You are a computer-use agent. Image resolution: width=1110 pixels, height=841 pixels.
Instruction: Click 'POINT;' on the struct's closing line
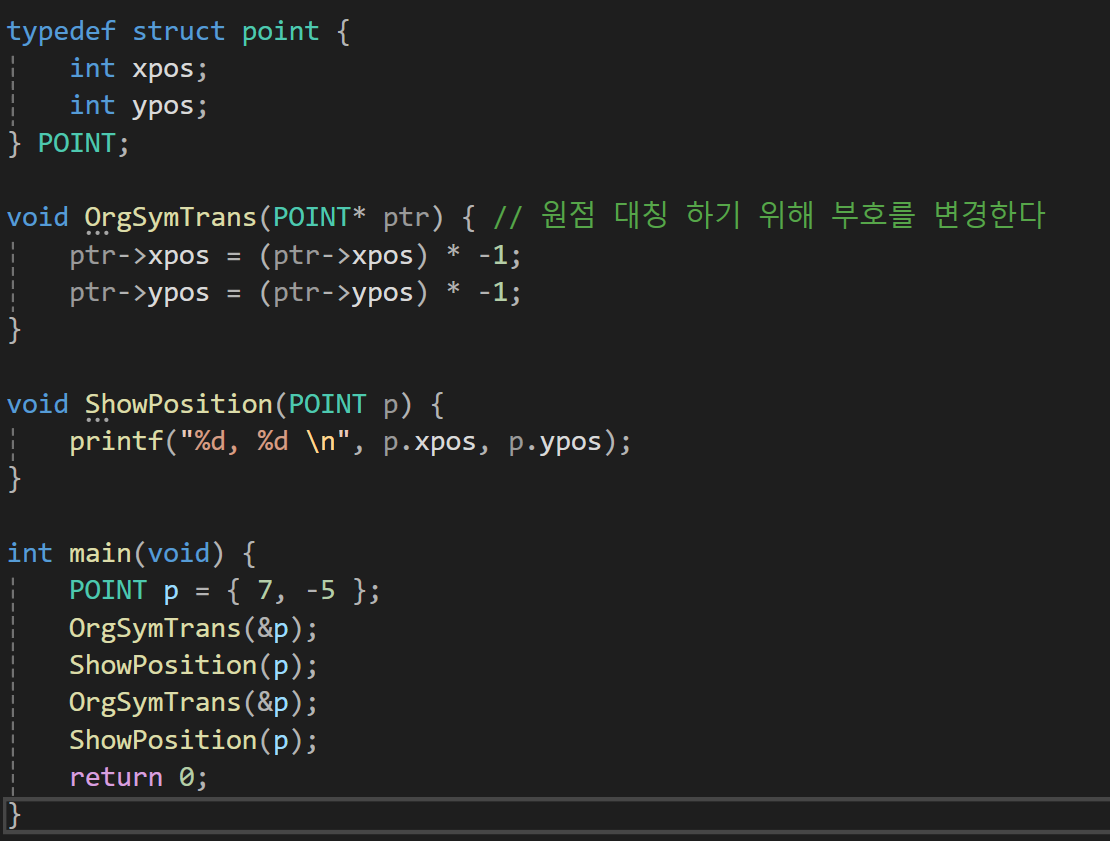[84, 144]
